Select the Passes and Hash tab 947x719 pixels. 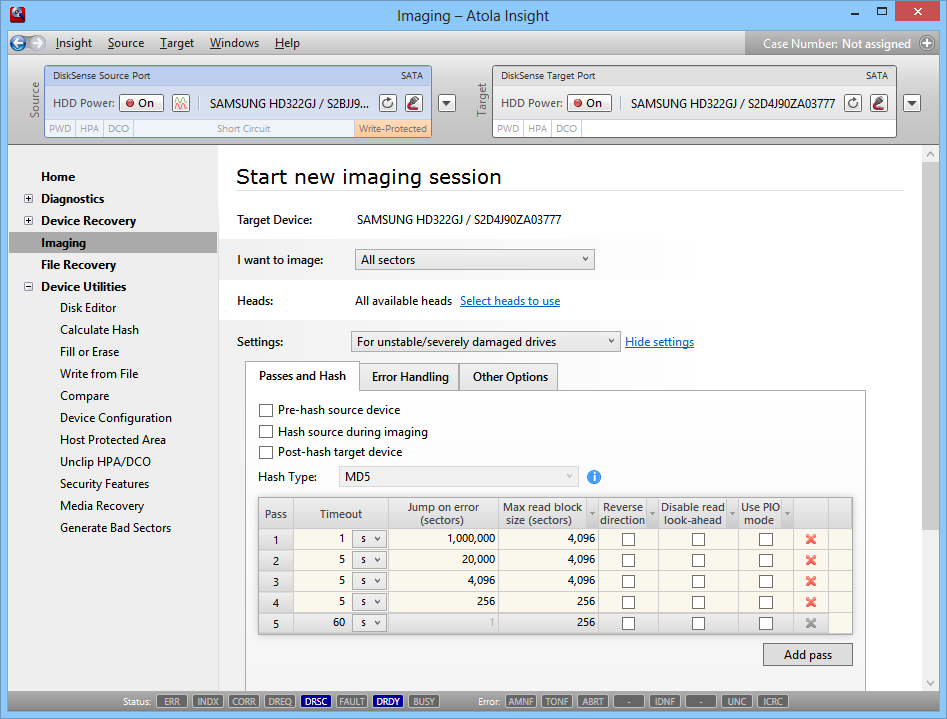[303, 376]
